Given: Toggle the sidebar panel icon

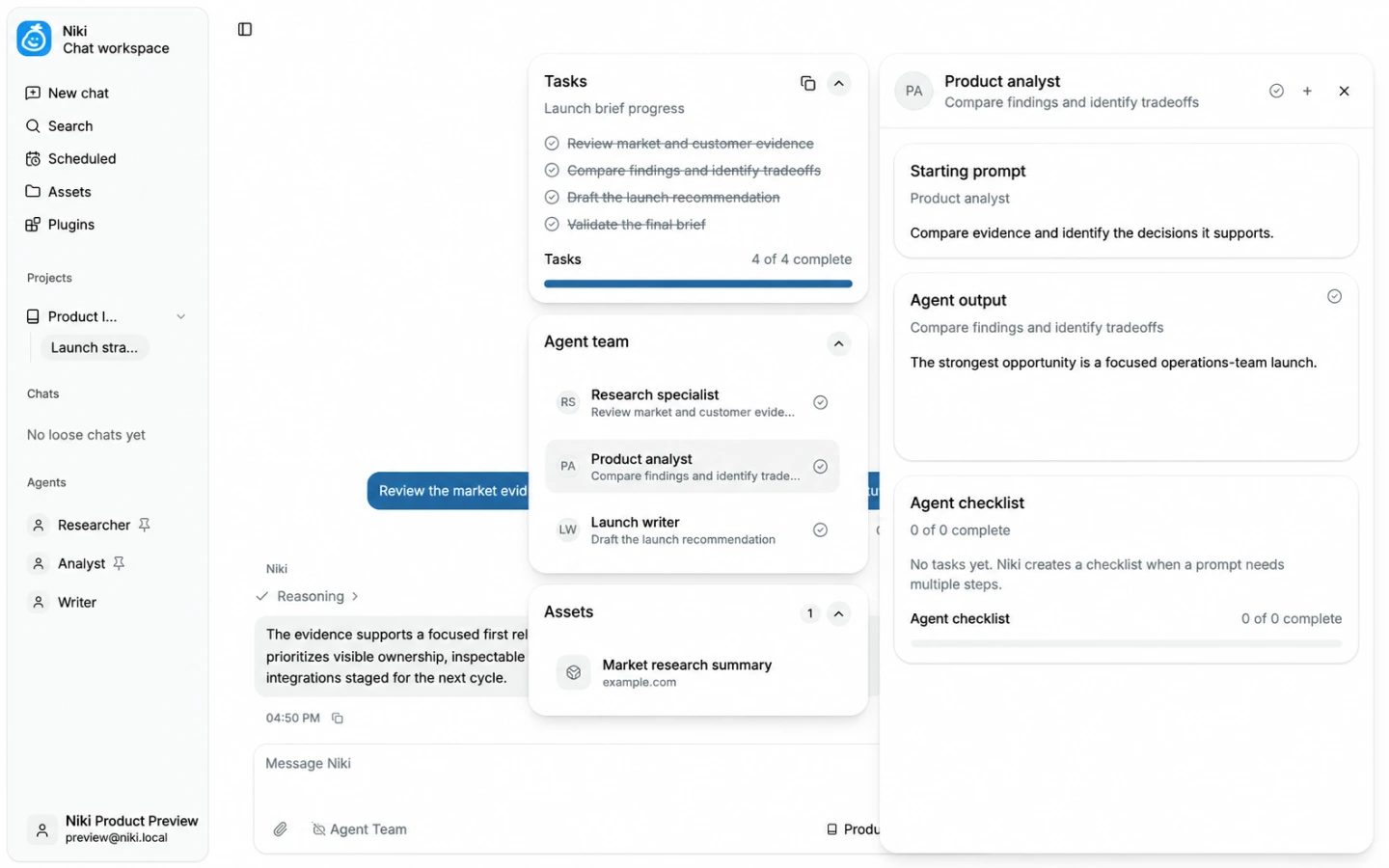Looking at the screenshot, I should [245, 30].
